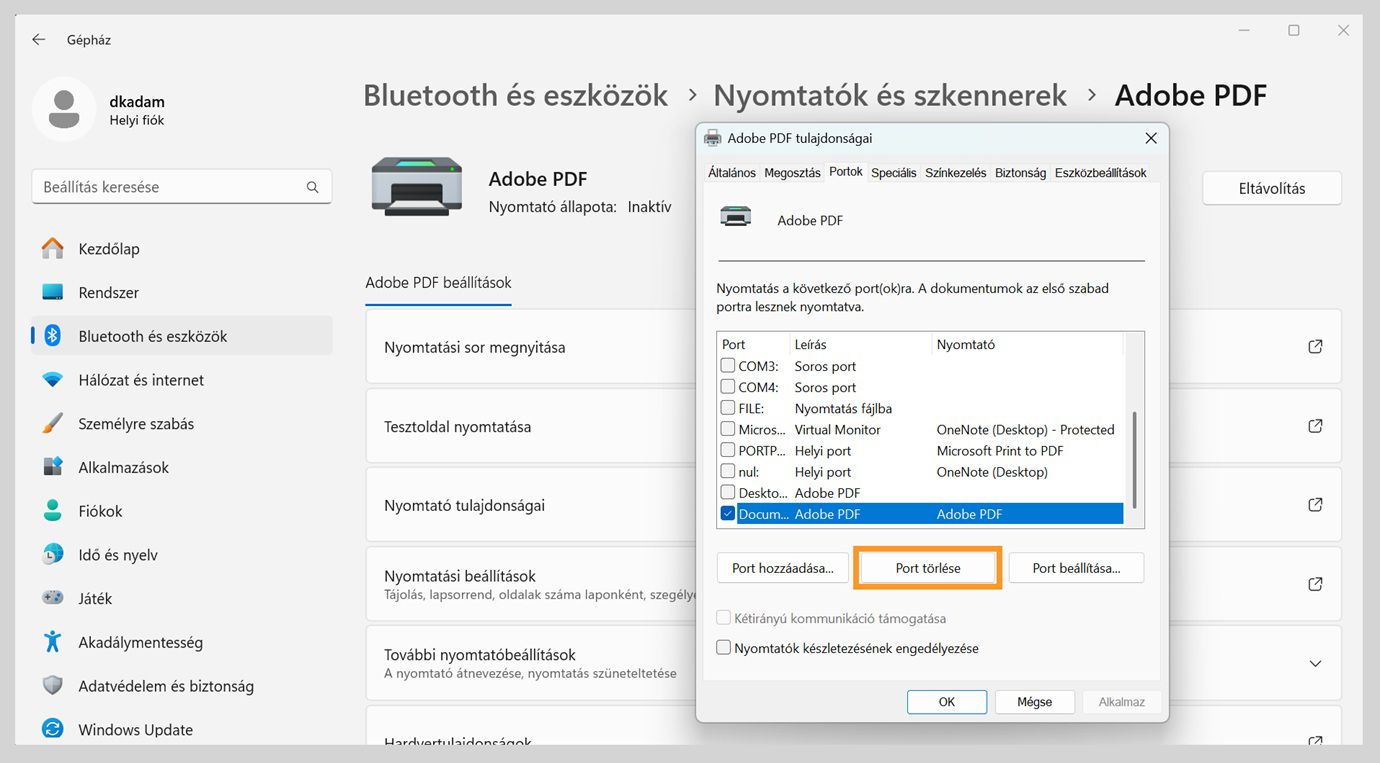Open Bluetooth és eszközök from the sidebar icon

[x=51, y=335]
